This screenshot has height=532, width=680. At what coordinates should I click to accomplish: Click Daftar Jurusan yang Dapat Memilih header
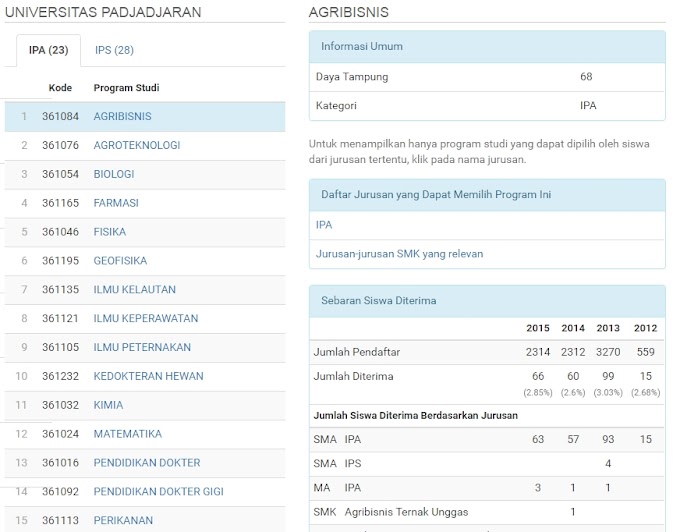click(487, 195)
